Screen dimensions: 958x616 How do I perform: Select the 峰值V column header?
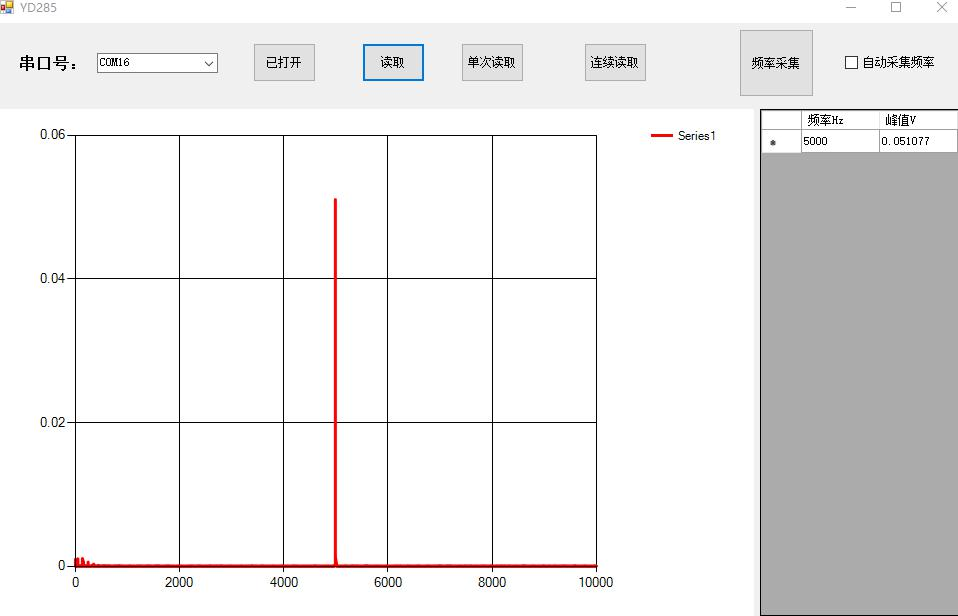918,120
